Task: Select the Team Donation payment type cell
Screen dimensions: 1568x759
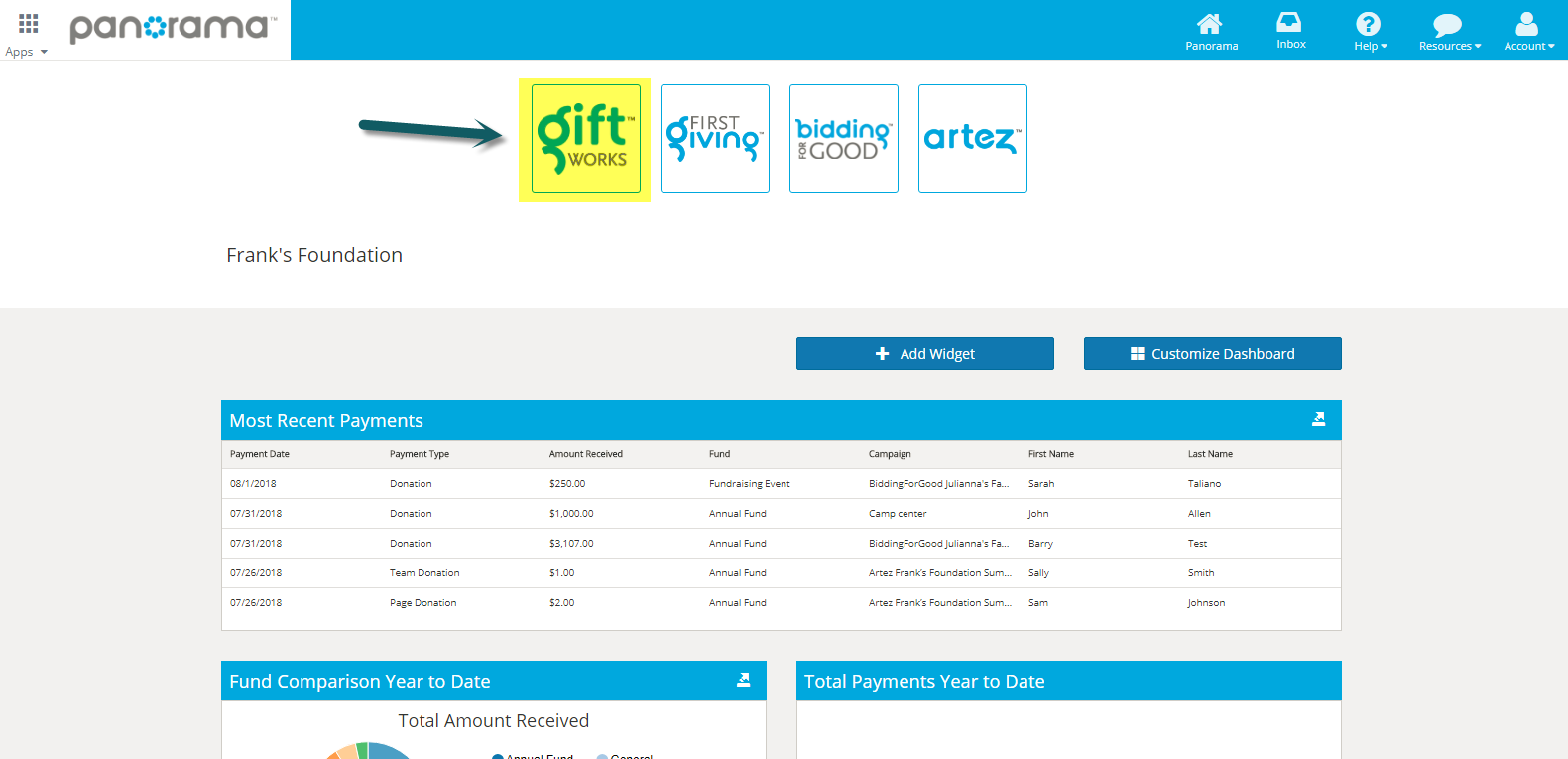Action: [424, 573]
